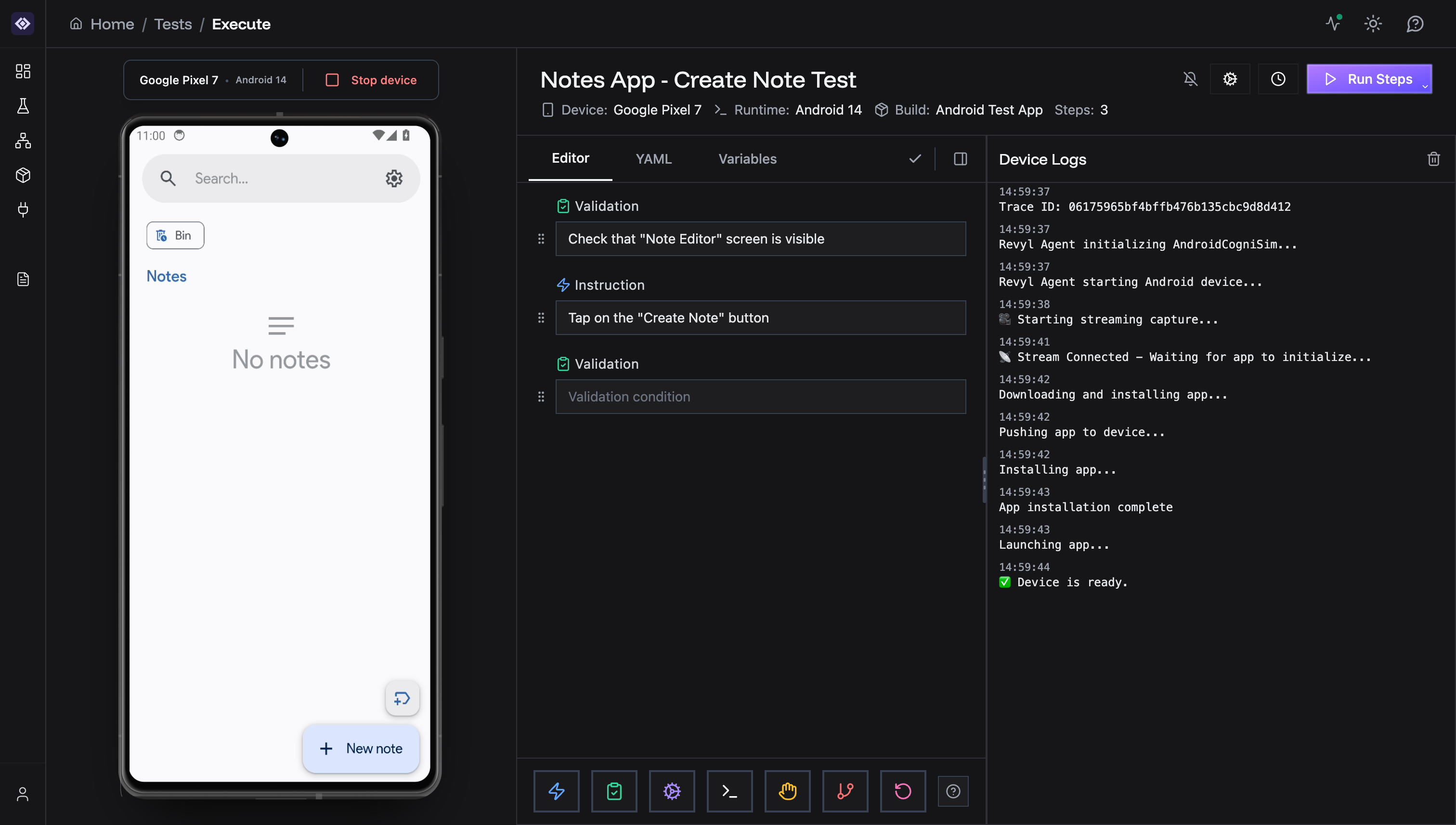Image resolution: width=1456 pixels, height=825 pixels.
Task: Add a manual intervention step with the hand icon
Action: click(x=787, y=791)
